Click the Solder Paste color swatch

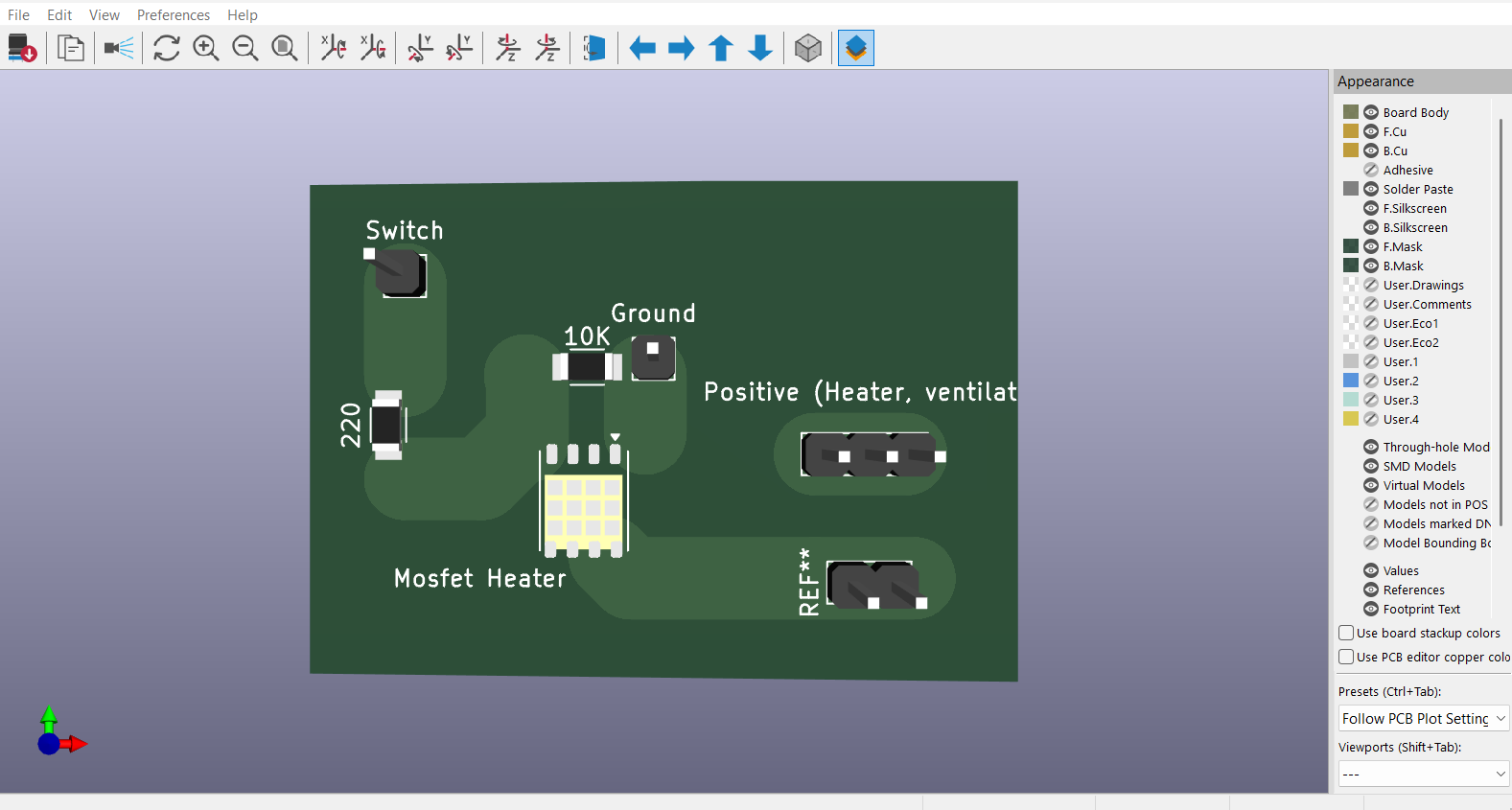coord(1351,189)
